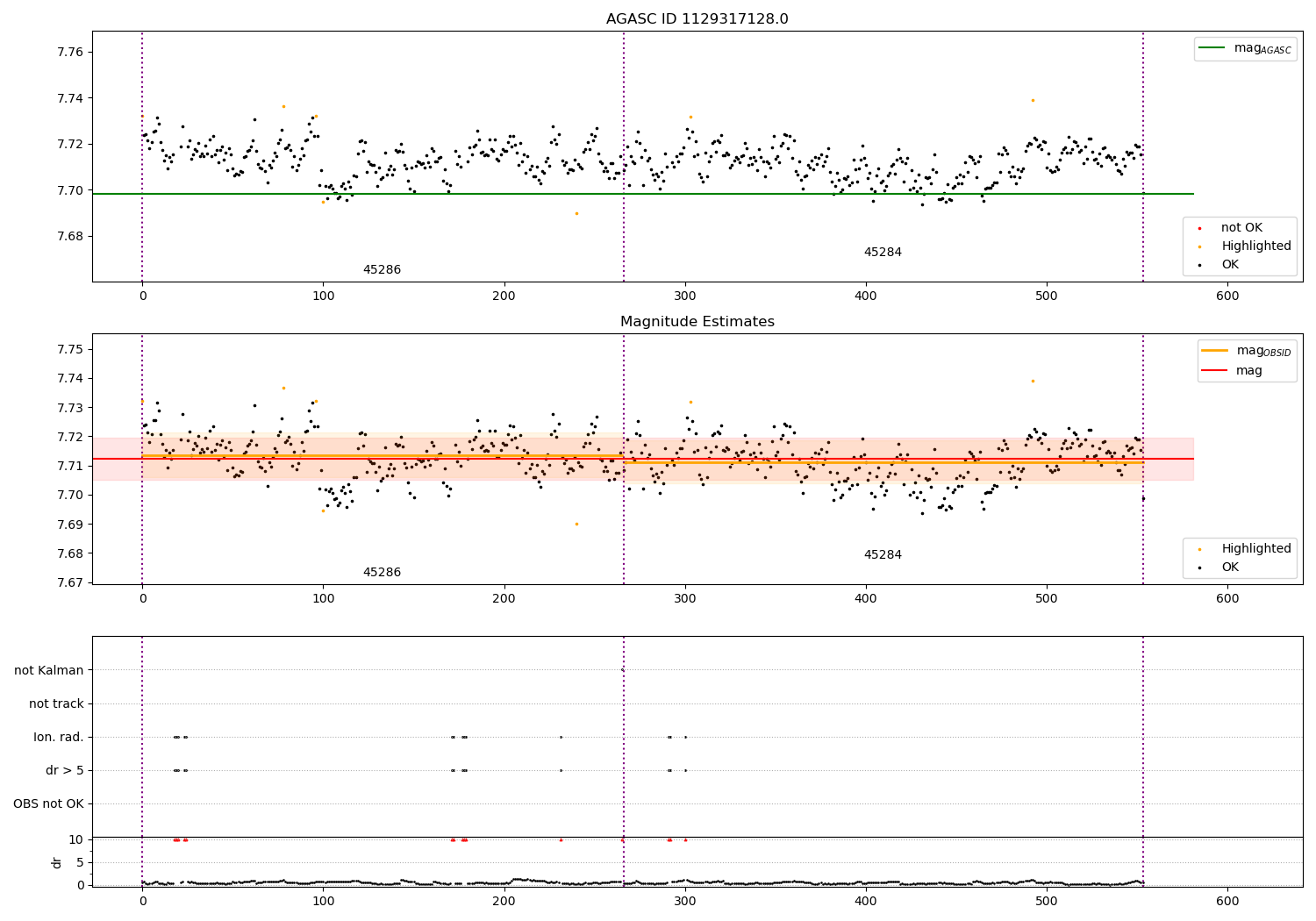This screenshot has height=921, width=1316.
Task: Click the 7.75 y-axis tick label
Action: point(68,350)
